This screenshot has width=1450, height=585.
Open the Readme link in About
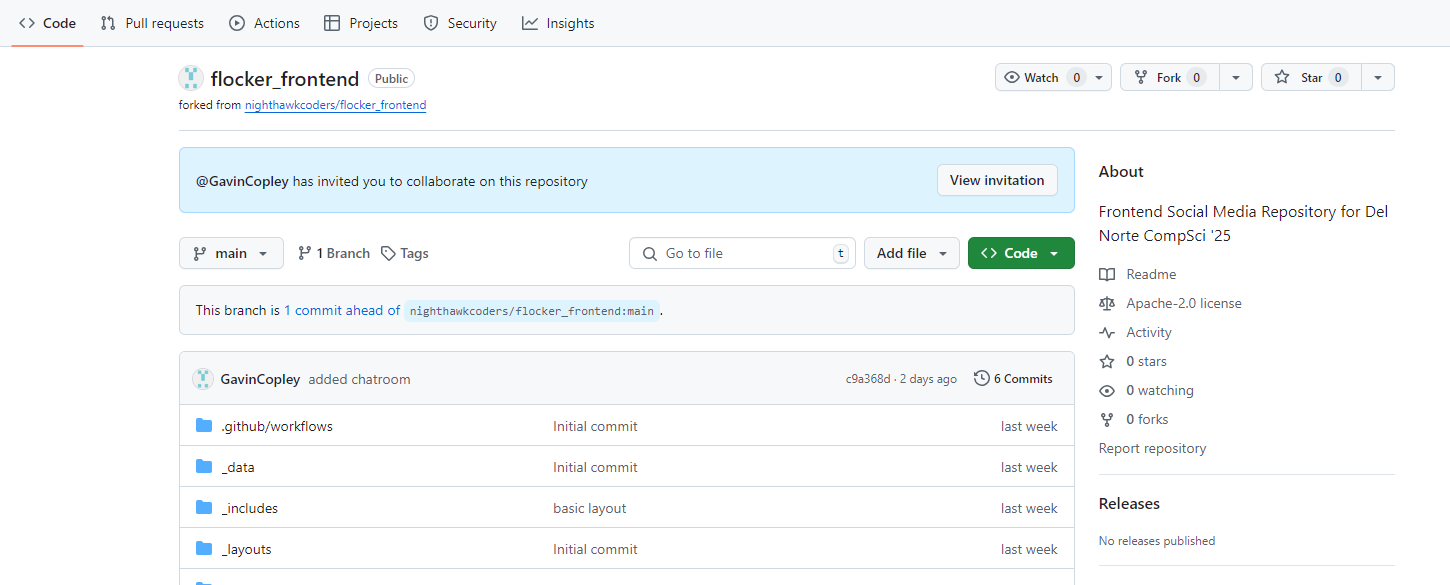[x=1151, y=274]
